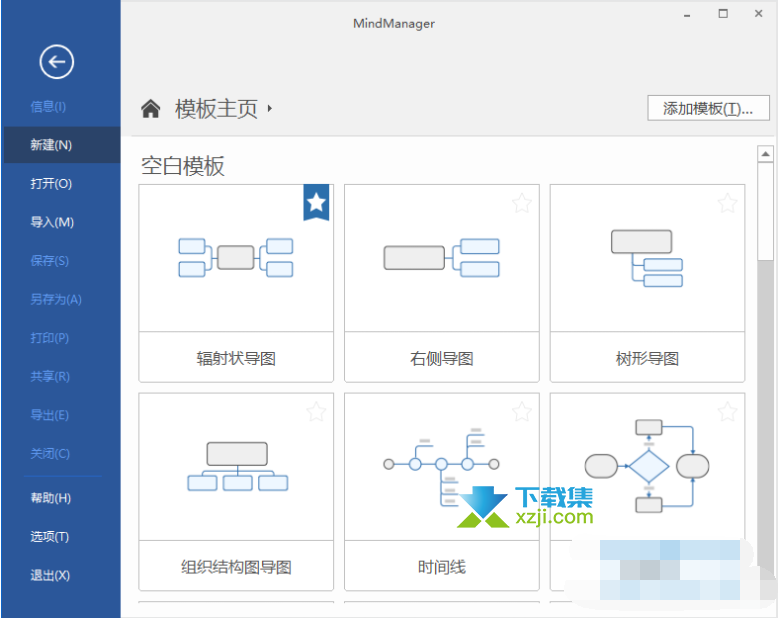Click the 时间线 label
Image resolution: width=778 pixels, height=618 pixels.
point(442,567)
